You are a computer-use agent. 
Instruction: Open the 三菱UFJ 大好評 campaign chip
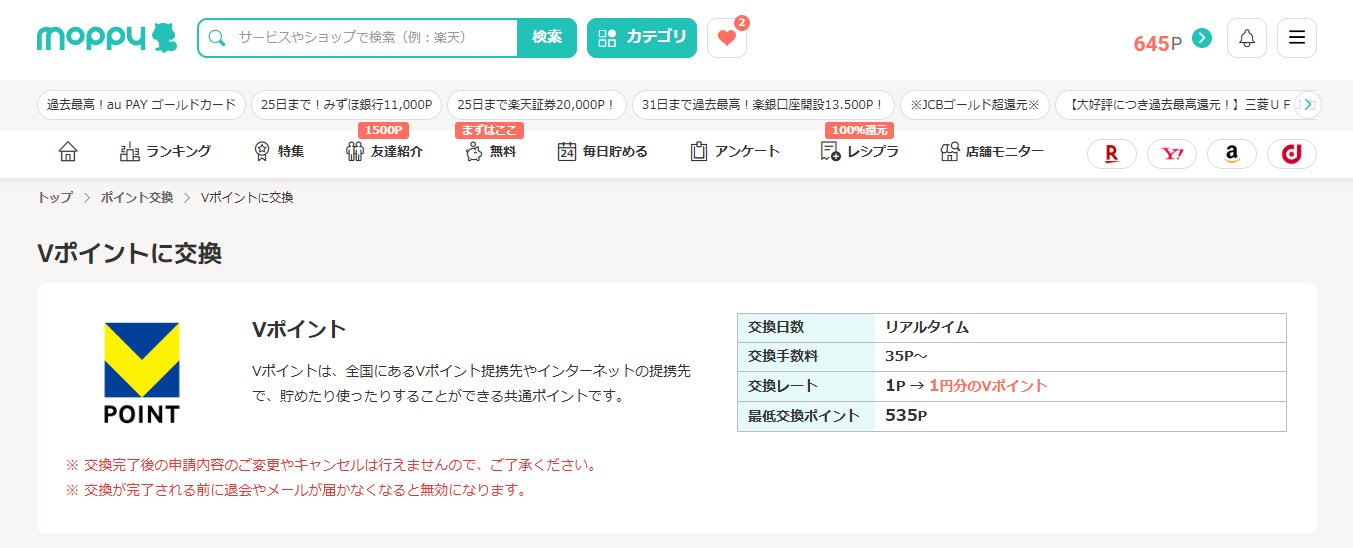(1178, 105)
